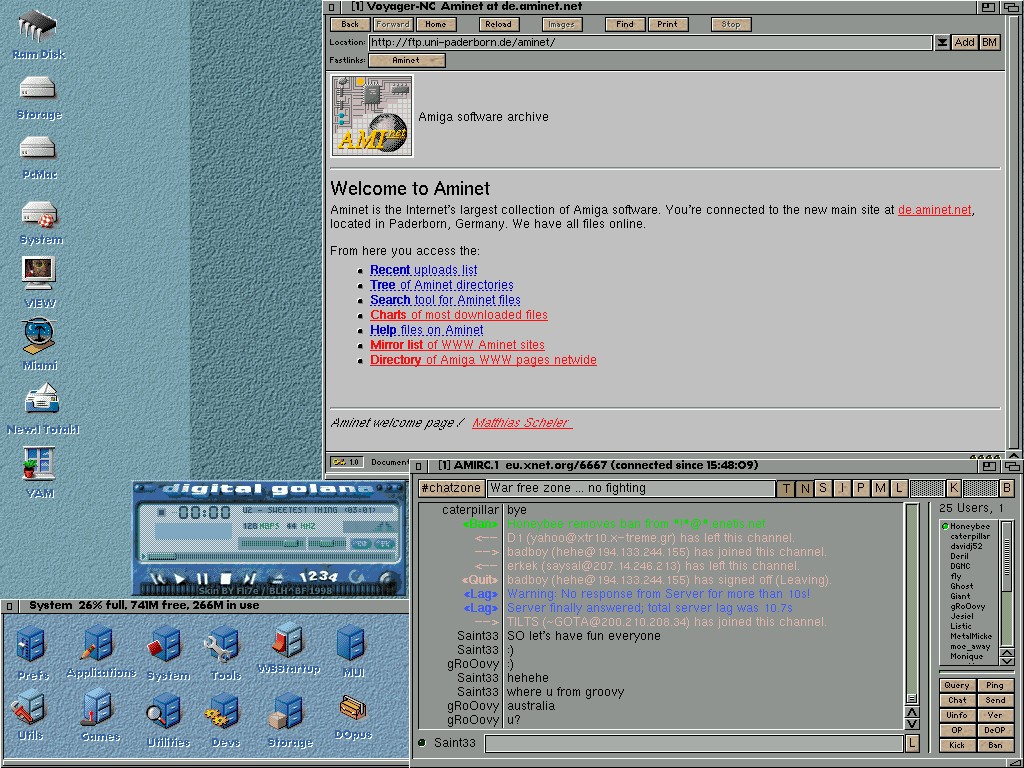1024x768 pixels.
Task: Pause the U2 track in the player
Action: (x=203, y=578)
